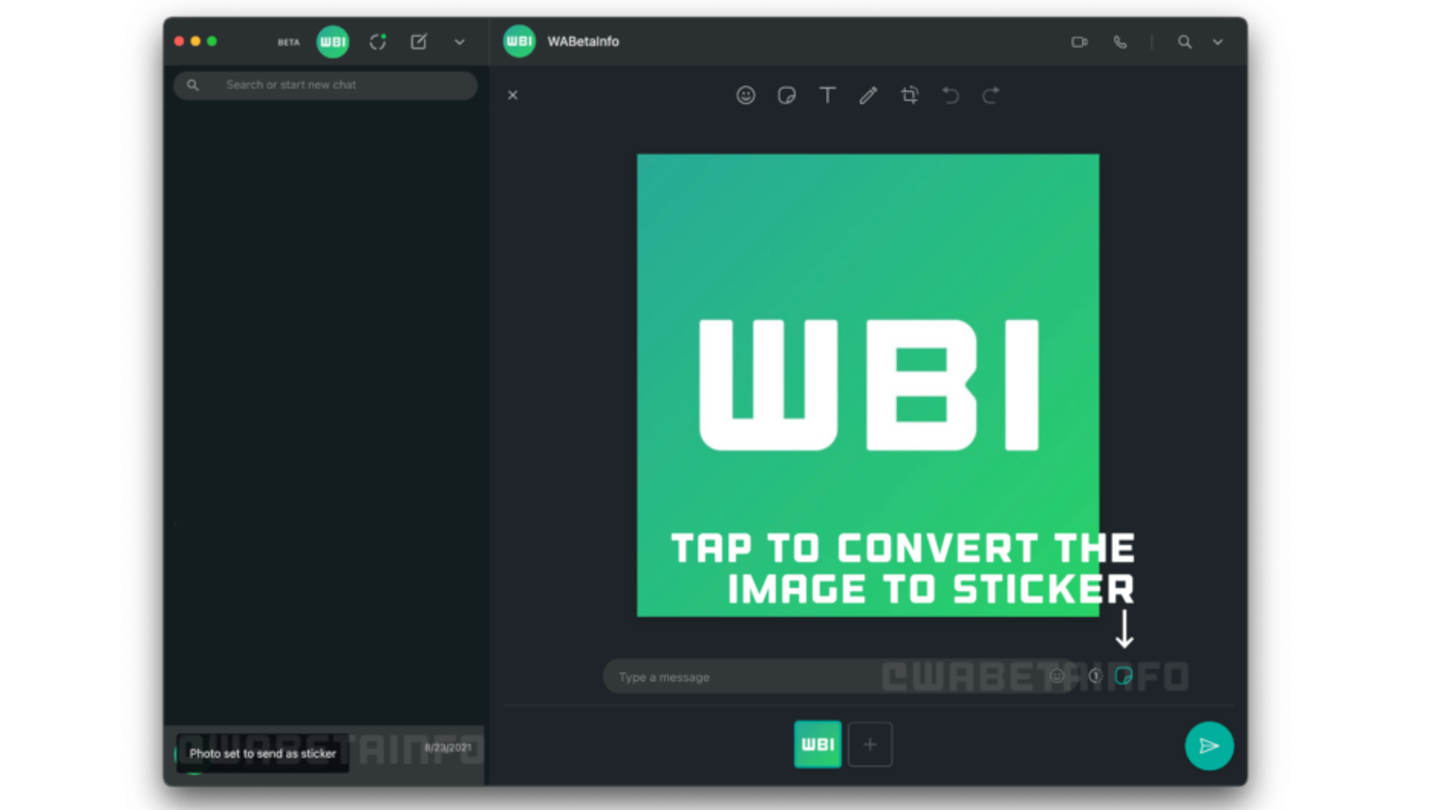Search within the WABetaInfo chat
Screen dimensions: 1440x810
click(1184, 42)
